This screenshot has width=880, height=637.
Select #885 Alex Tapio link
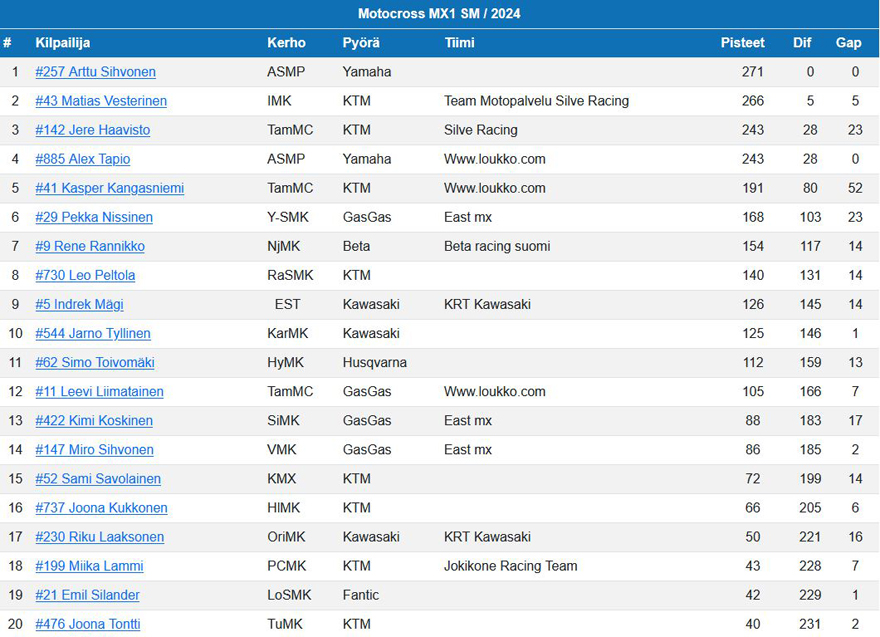[82, 159]
